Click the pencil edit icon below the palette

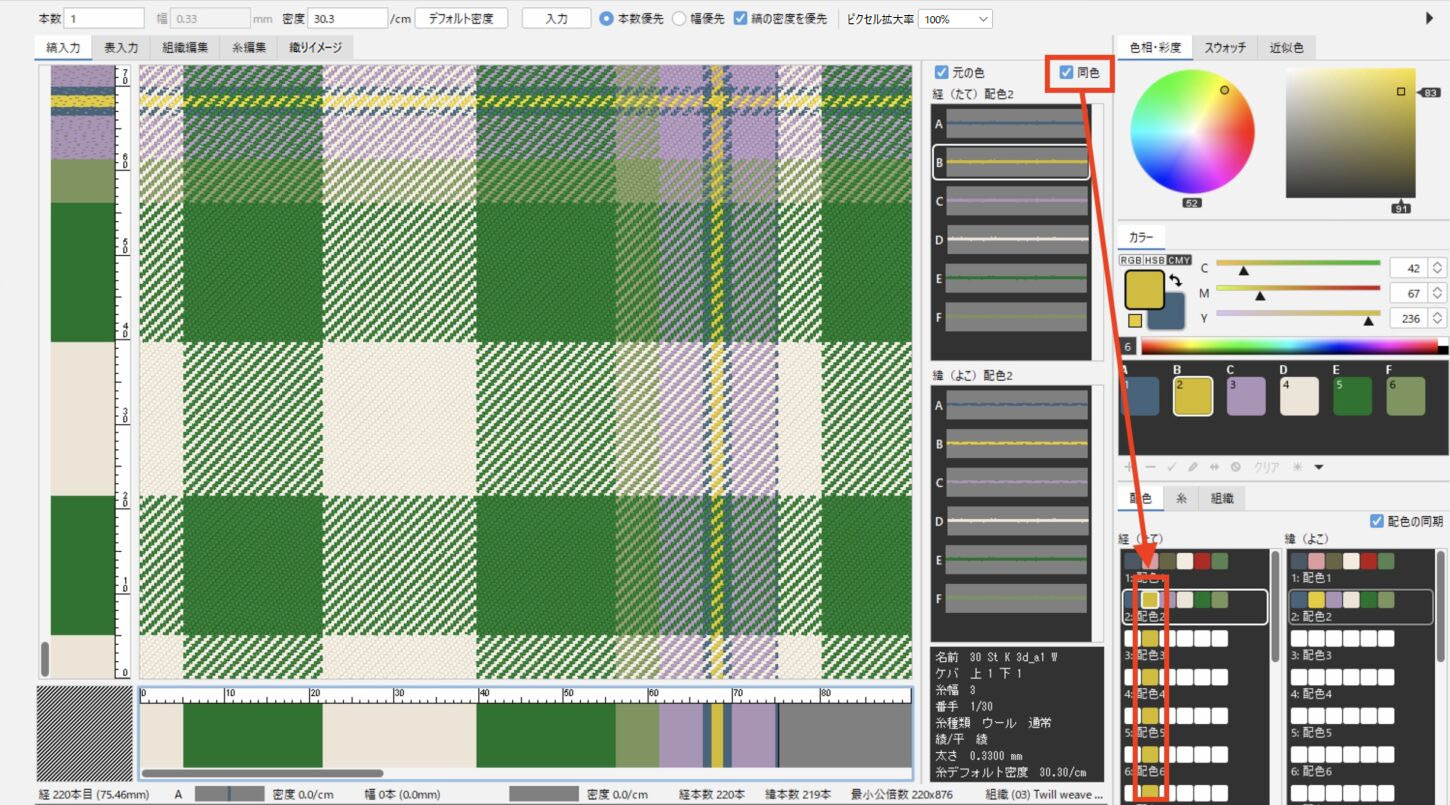(x=1193, y=467)
